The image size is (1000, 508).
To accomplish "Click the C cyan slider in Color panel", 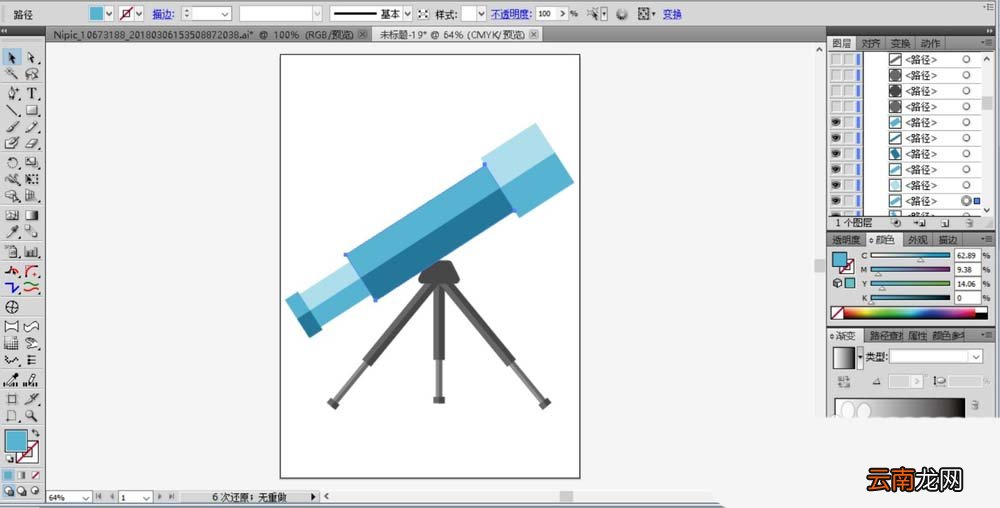I will (x=910, y=256).
